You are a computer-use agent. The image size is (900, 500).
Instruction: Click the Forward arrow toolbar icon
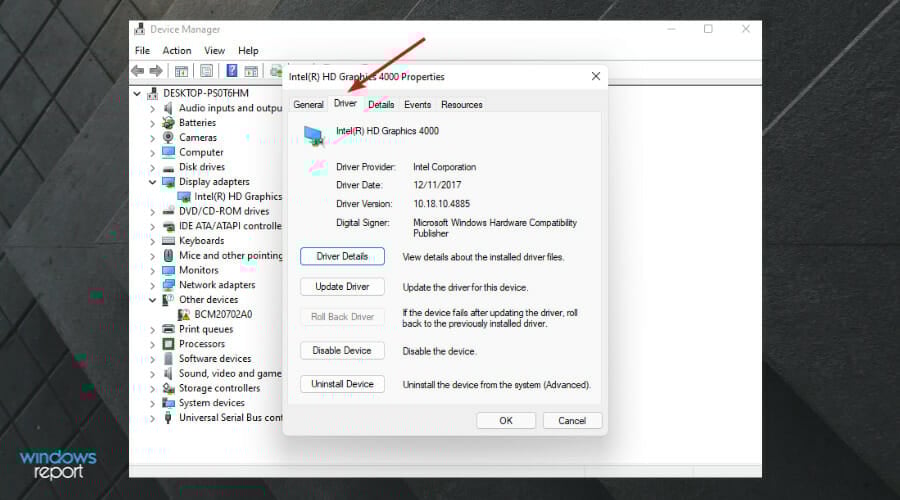pyautogui.click(x=156, y=71)
